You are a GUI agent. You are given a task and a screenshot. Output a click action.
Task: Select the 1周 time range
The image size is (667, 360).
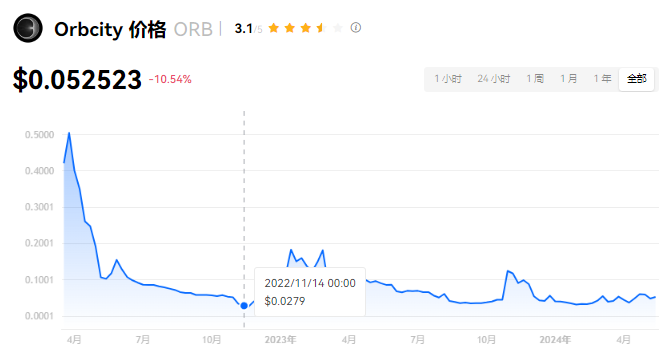click(x=535, y=79)
